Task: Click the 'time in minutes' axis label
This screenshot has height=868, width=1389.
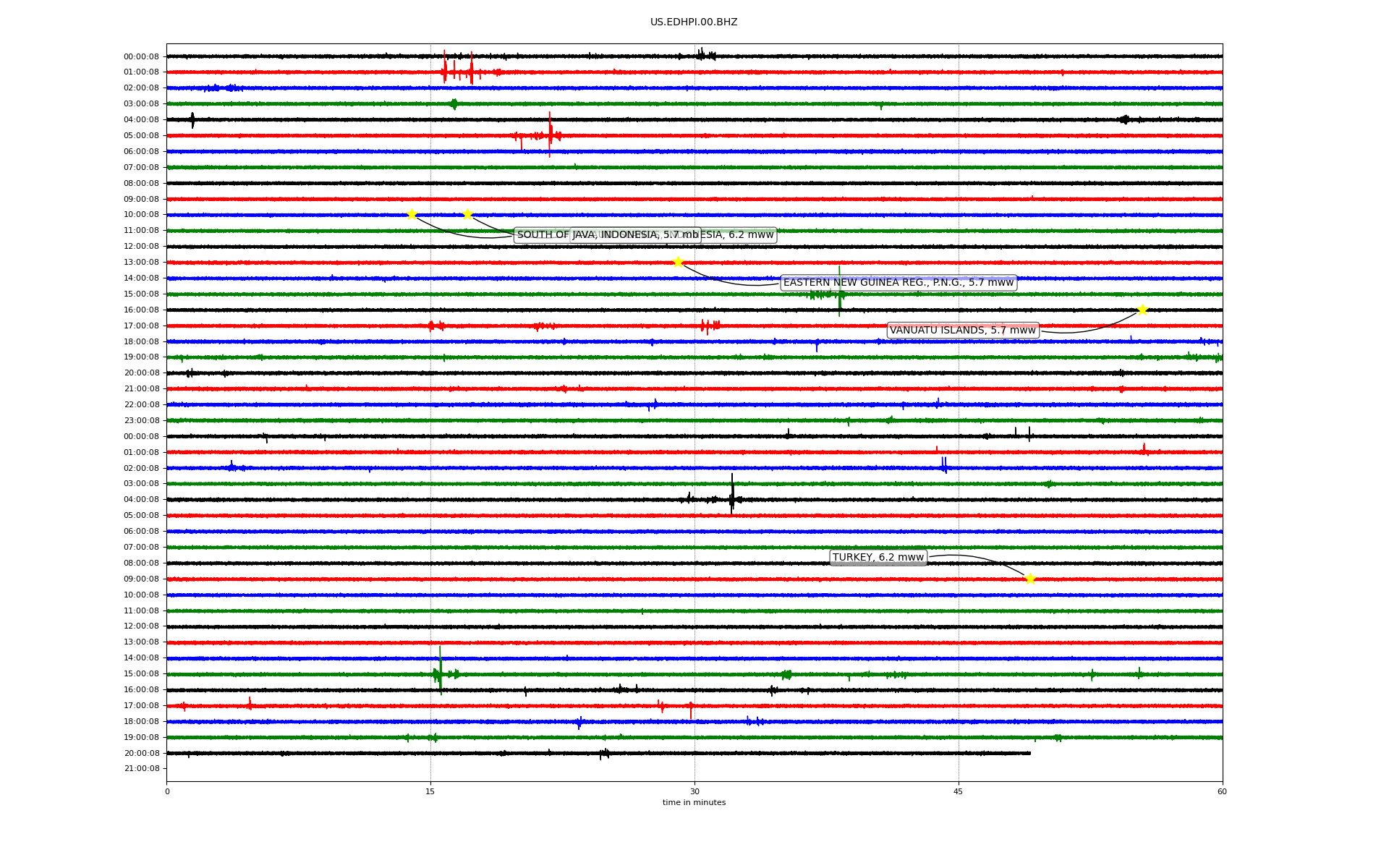Action: (x=693, y=803)
